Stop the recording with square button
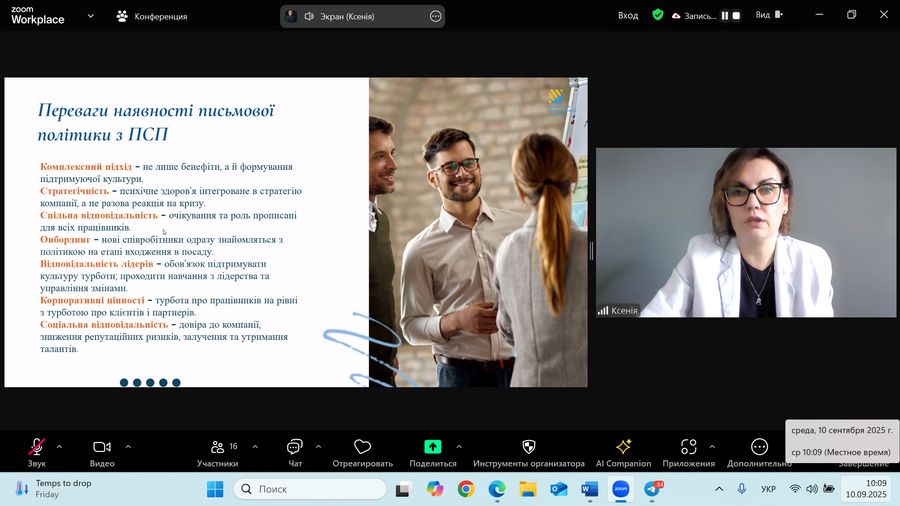The height and width of the screenshot is (506, 900). (x=737, y=16)
